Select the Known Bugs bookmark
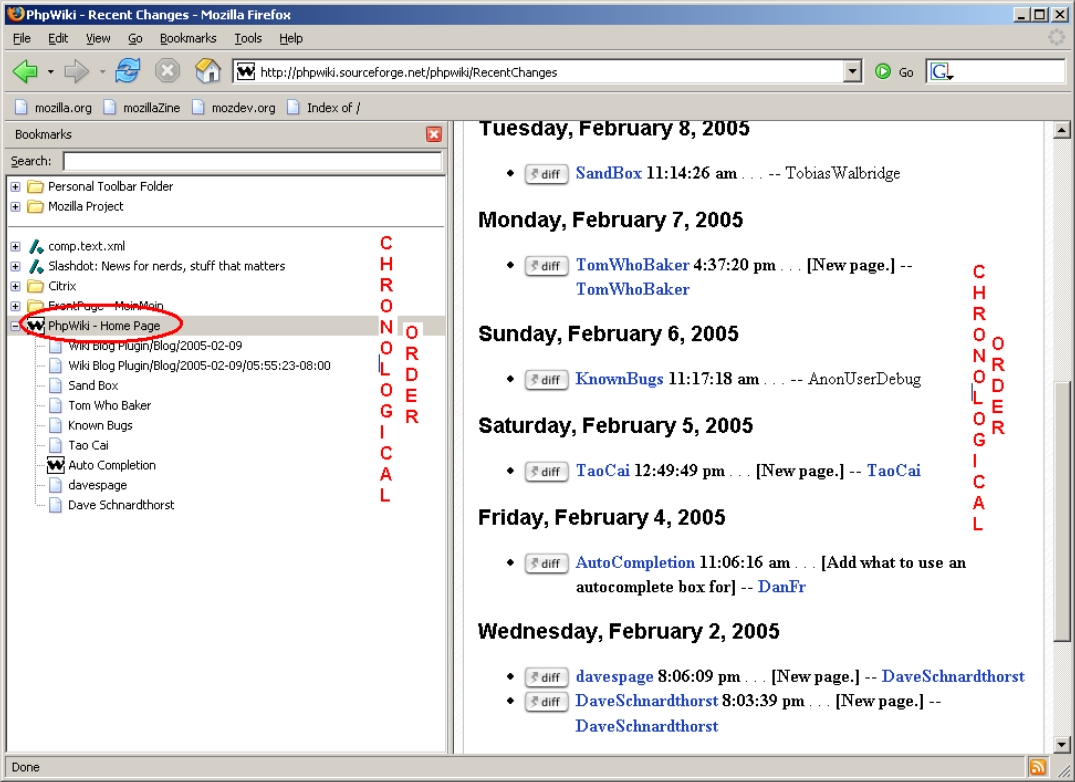The height and width of the screenshot is (782, 1075). (100, 425)
